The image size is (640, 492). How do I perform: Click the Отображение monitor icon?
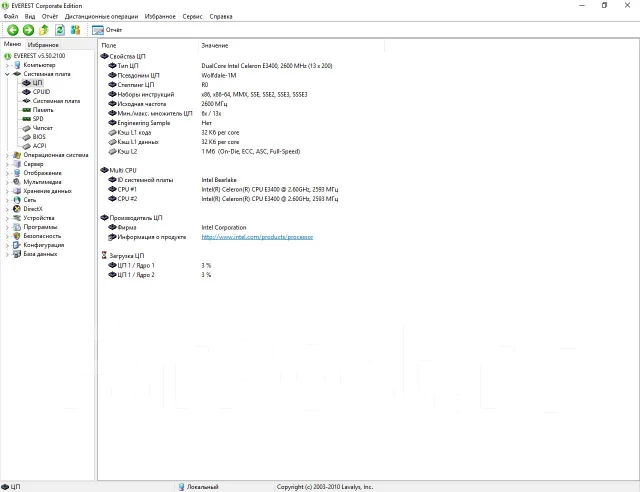[x=17, y=173]
